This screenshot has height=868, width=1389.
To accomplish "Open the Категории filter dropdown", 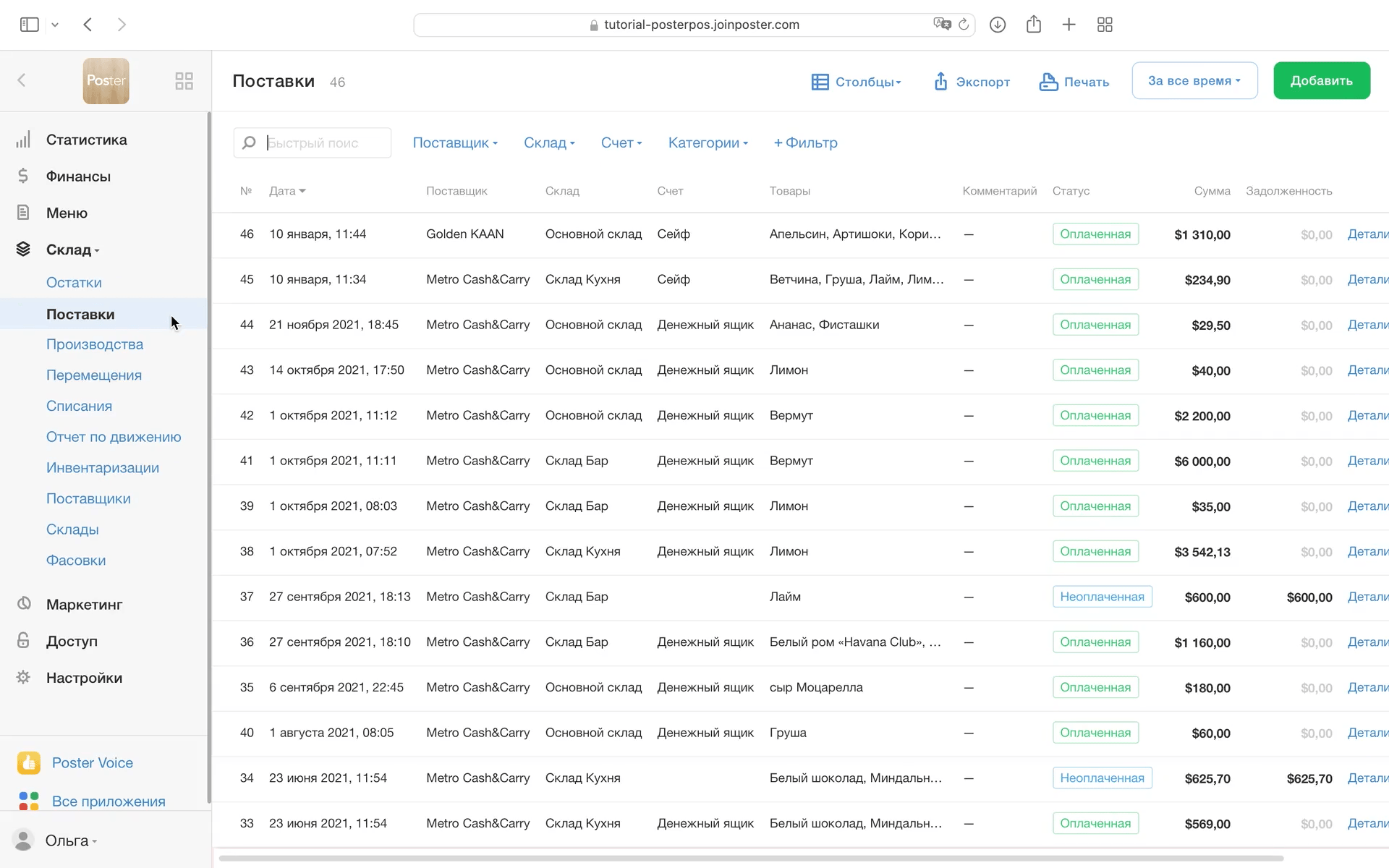I will (708, 142).
